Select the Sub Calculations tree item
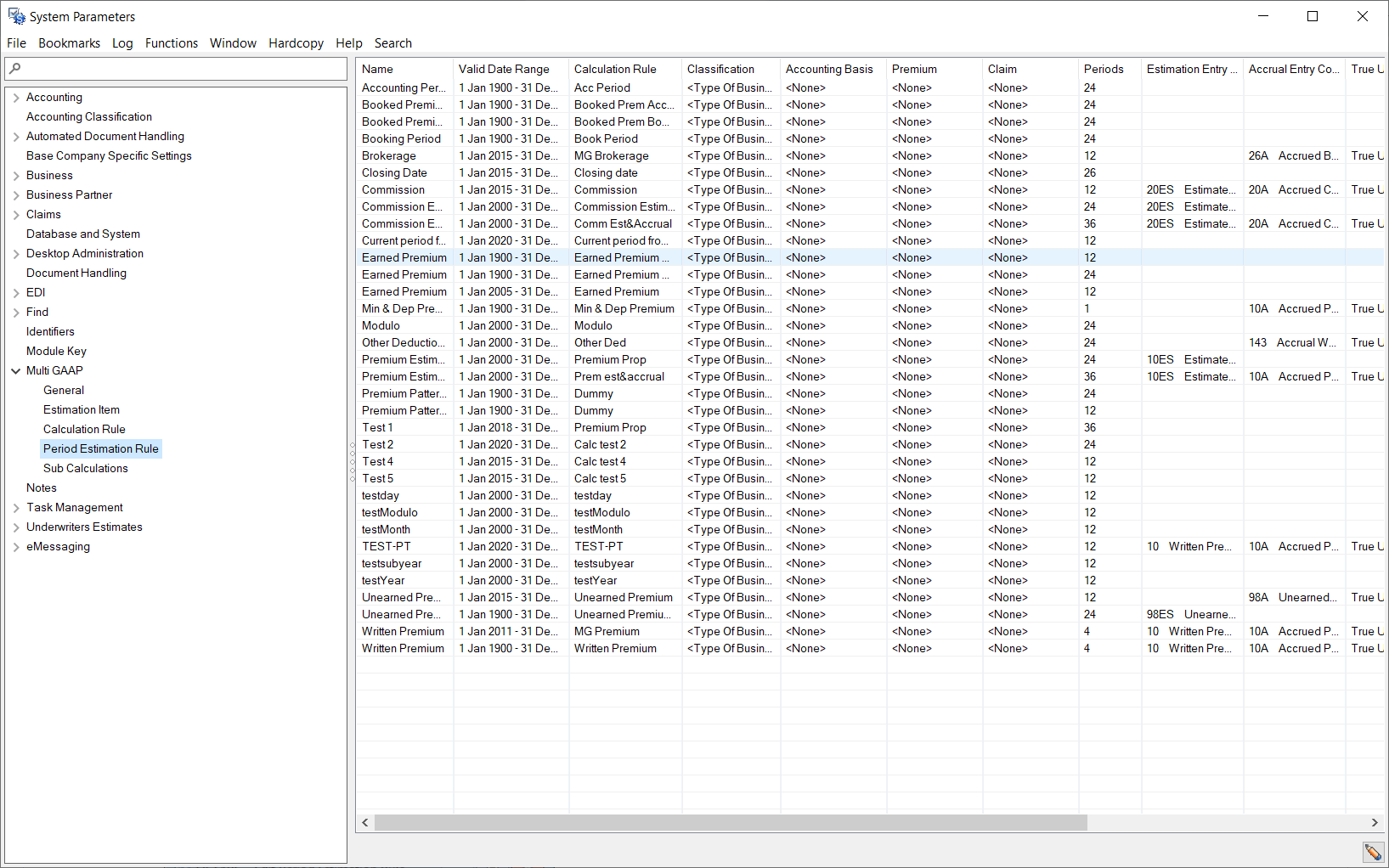This screenshot has height=868, width=1389. click(x=85, y=469)
